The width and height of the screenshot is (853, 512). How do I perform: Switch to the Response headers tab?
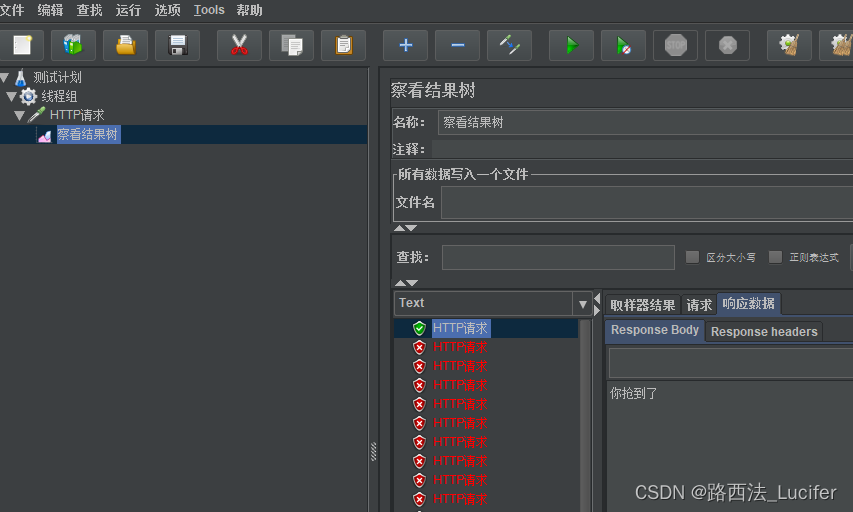click(x=764, y=331)
